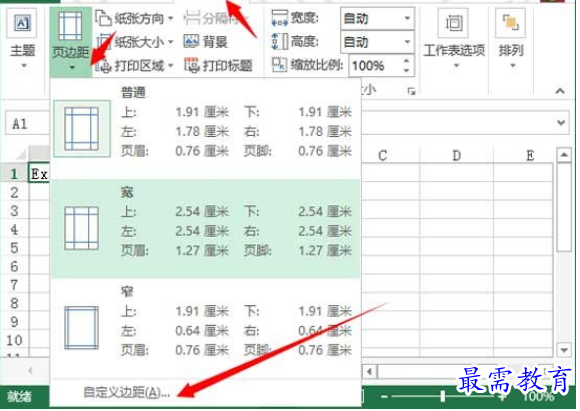Choose Custom Margins (自定义边距) option
580x411 pixels.
pos(127,392)
